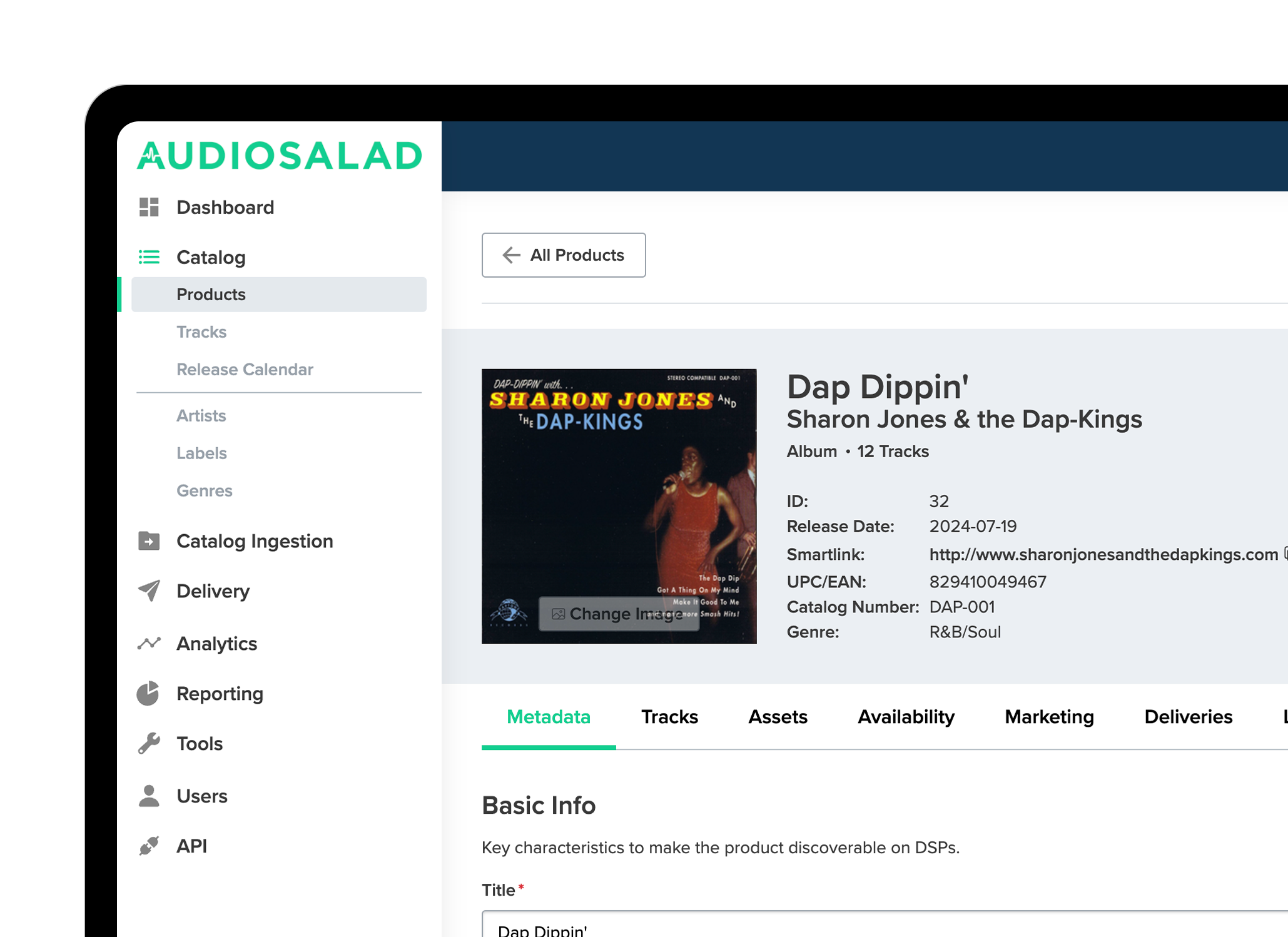Click the Delivery paper plane icon
This screenshot has width=1288, height=937.
[x=149, y=590]
